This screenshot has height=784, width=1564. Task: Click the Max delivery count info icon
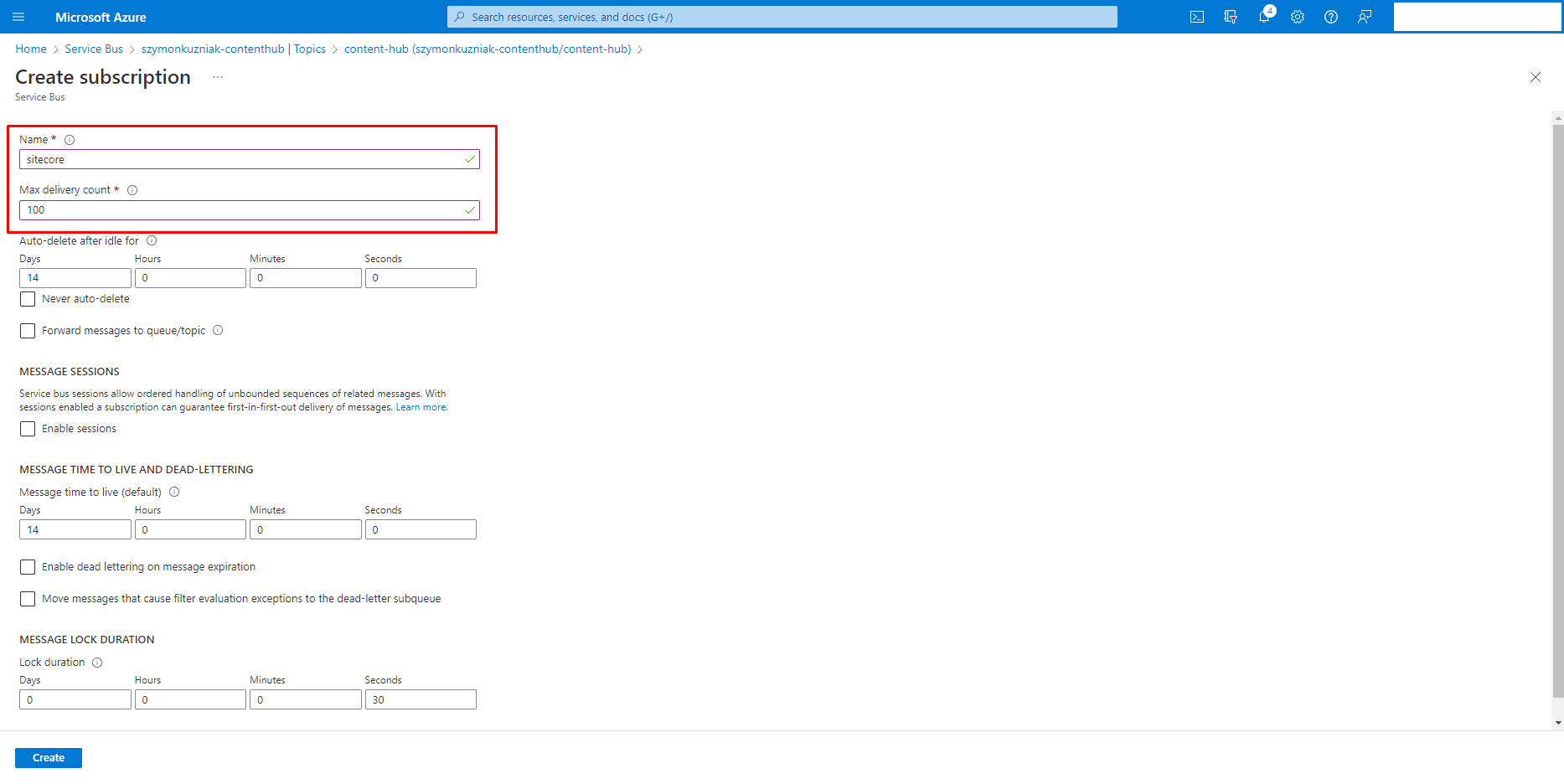click(132, 190)
